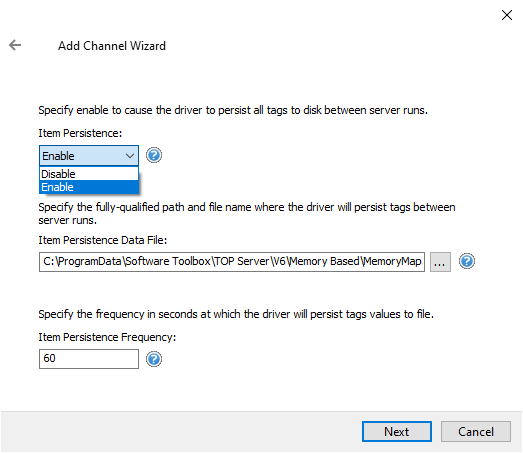
Task: Click the back arrow in the wizard header
Action: point(15,45)
